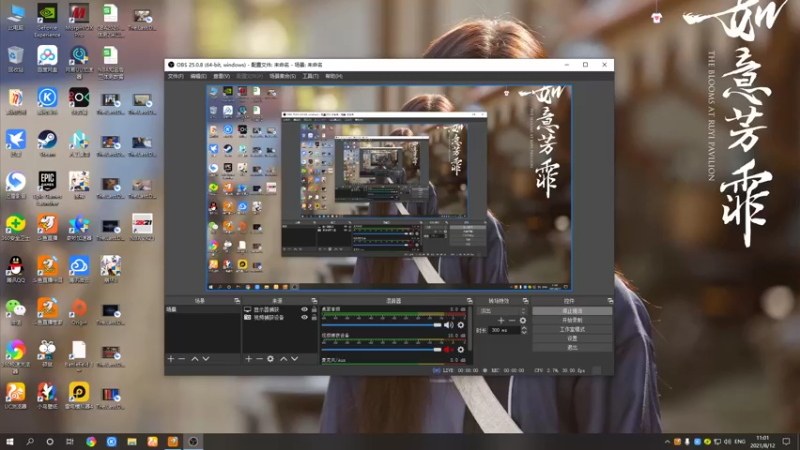Pop out the Scene Transitions dock using its header icon

pyautogui.click(x=526, y=301)
